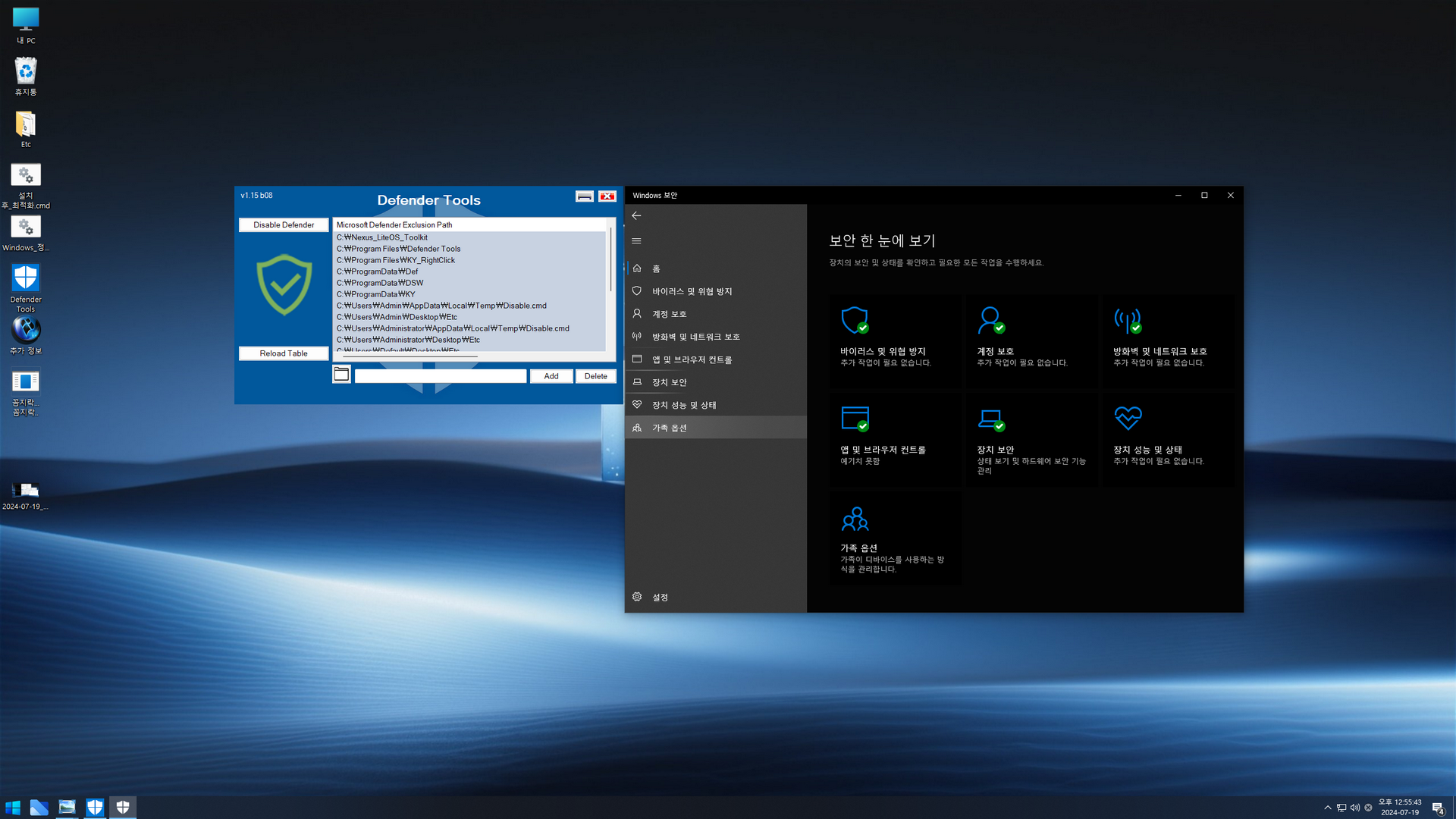Open the device security tile
The height and width of the screenshot is (819, 1456).
pos(1031,438)
